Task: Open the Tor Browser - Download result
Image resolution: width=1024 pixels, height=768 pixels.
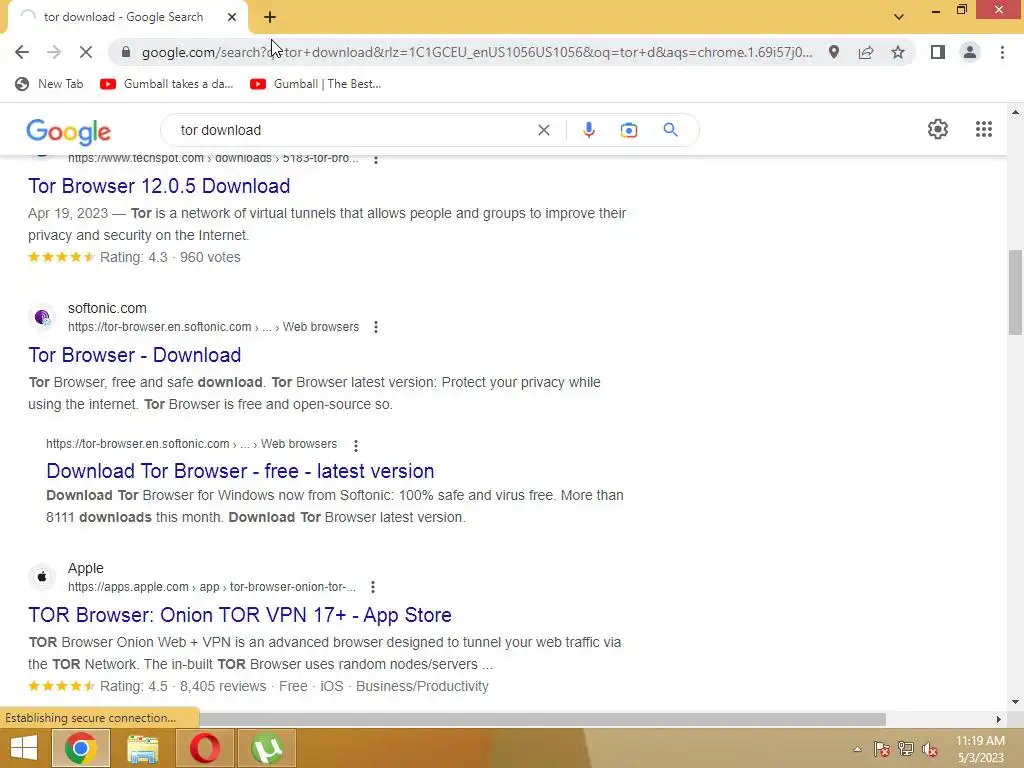Action: click(x=135, y=355)
